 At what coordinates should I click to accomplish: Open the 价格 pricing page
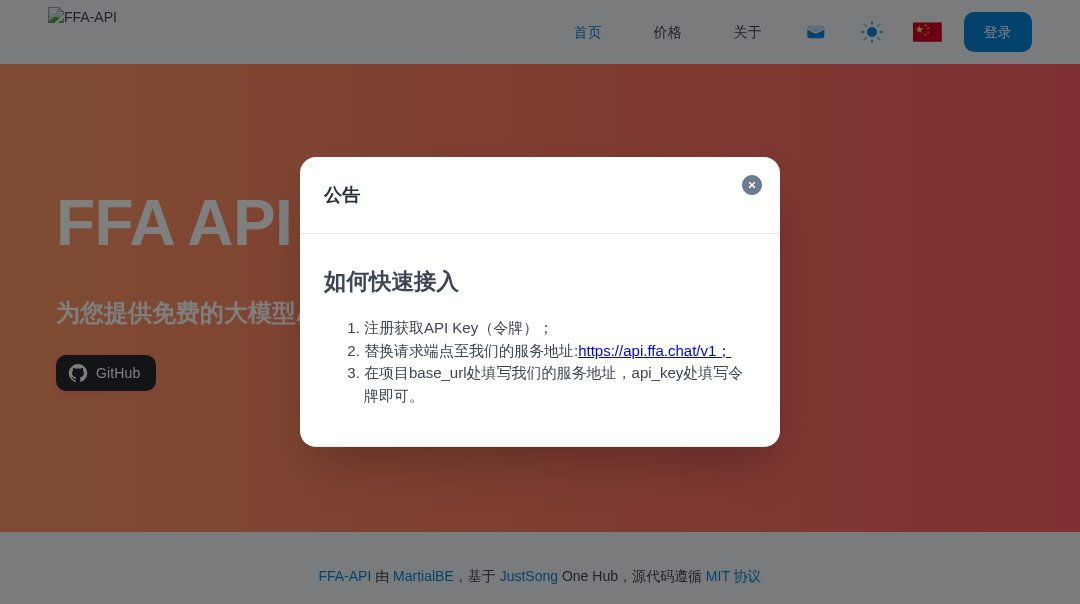coord(667,32)
